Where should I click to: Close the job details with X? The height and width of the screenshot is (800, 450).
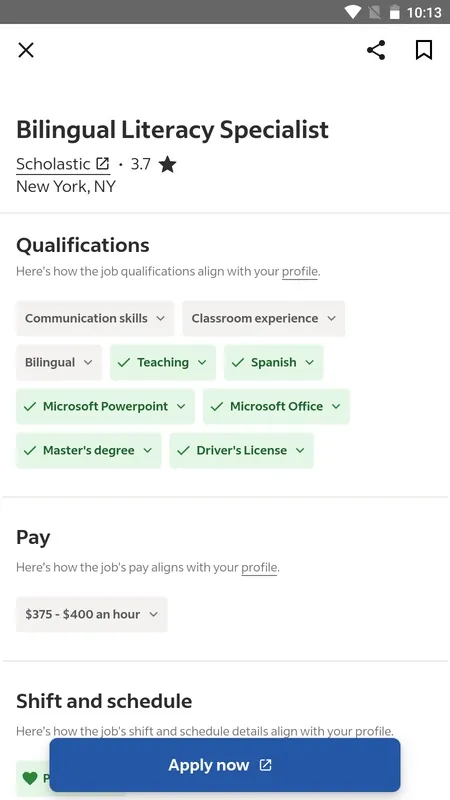(26, 50)
